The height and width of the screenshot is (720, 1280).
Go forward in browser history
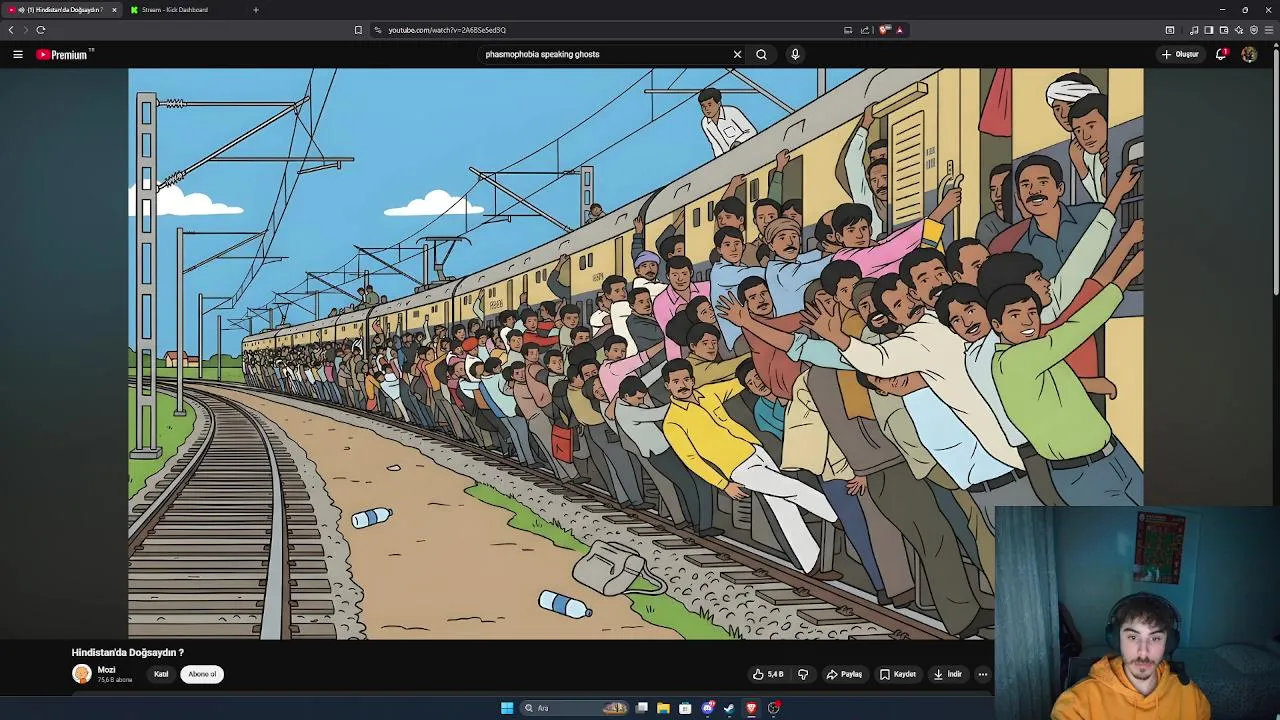pyautogui.click(x=26, y=30)
